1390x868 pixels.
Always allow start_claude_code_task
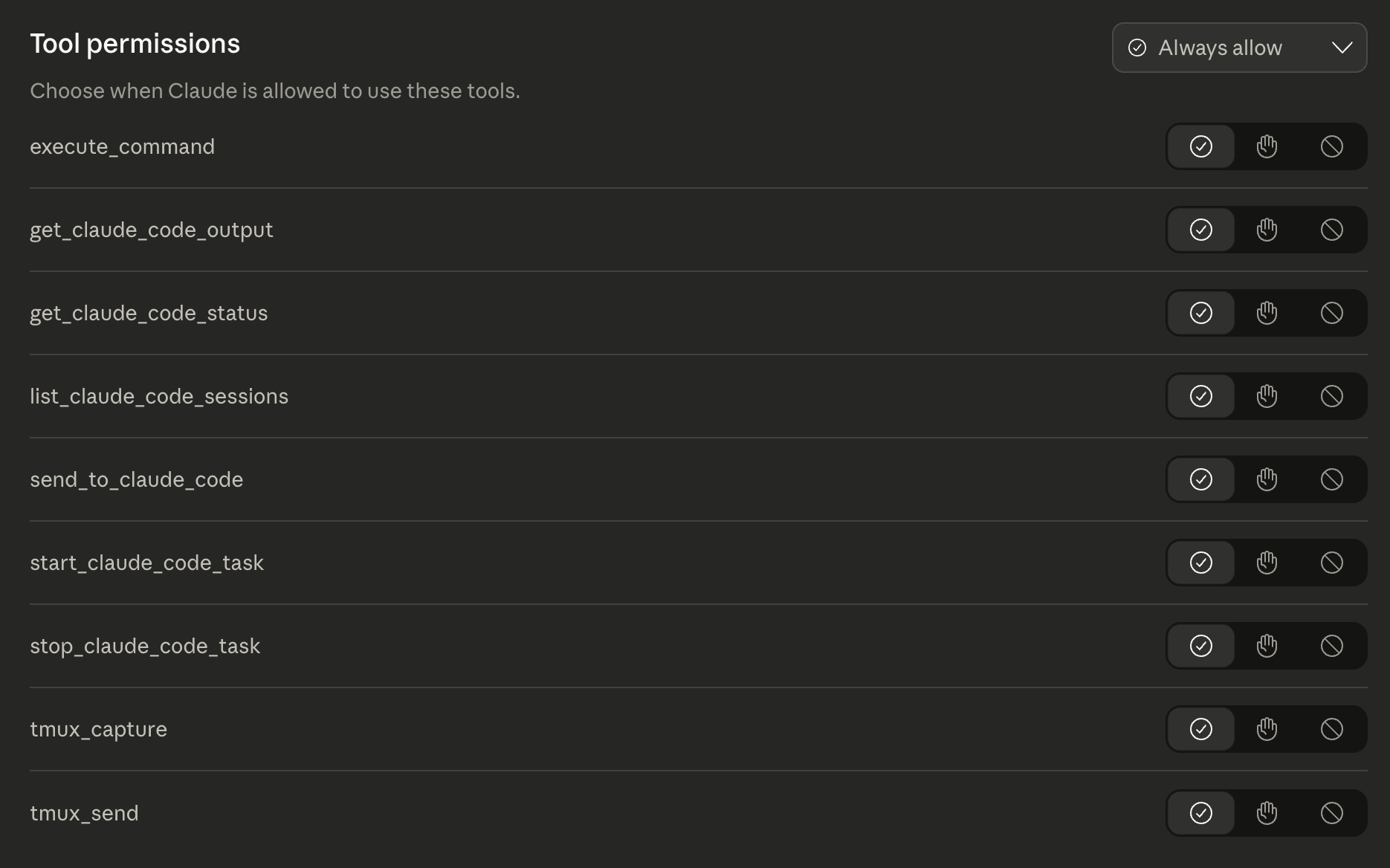pos(1201,563)
